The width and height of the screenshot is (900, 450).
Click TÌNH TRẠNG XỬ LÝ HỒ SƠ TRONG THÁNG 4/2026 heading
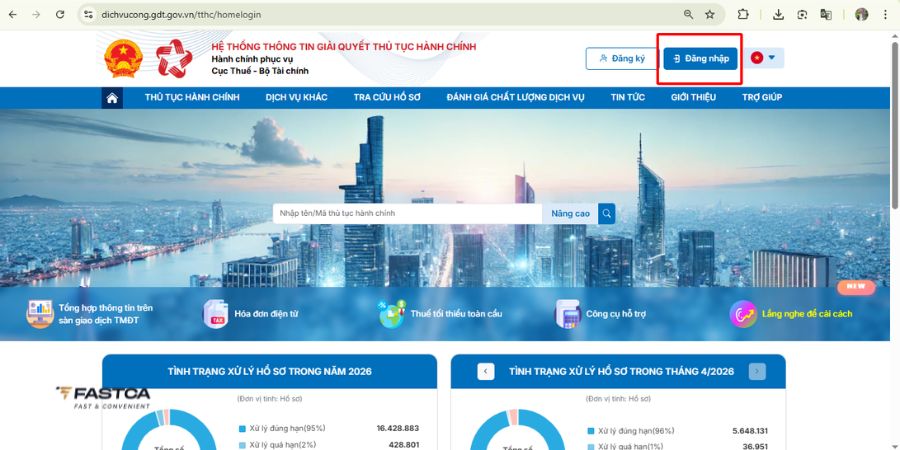click(x=622, y=371)
